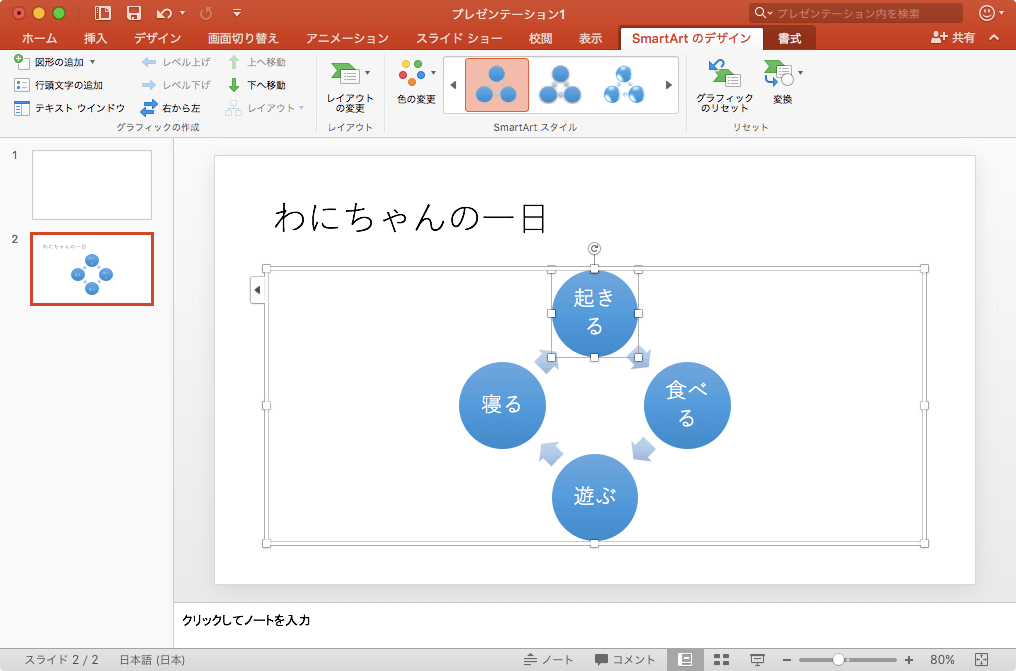Click the 共有 share button
The height and width of the screenshot is (671, 1016).
point(952,38)
